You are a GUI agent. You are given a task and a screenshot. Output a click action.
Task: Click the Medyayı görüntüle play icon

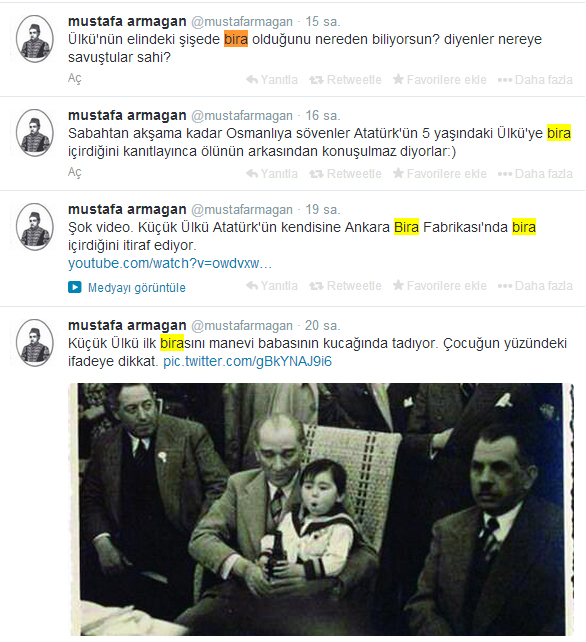pos(75,287)
